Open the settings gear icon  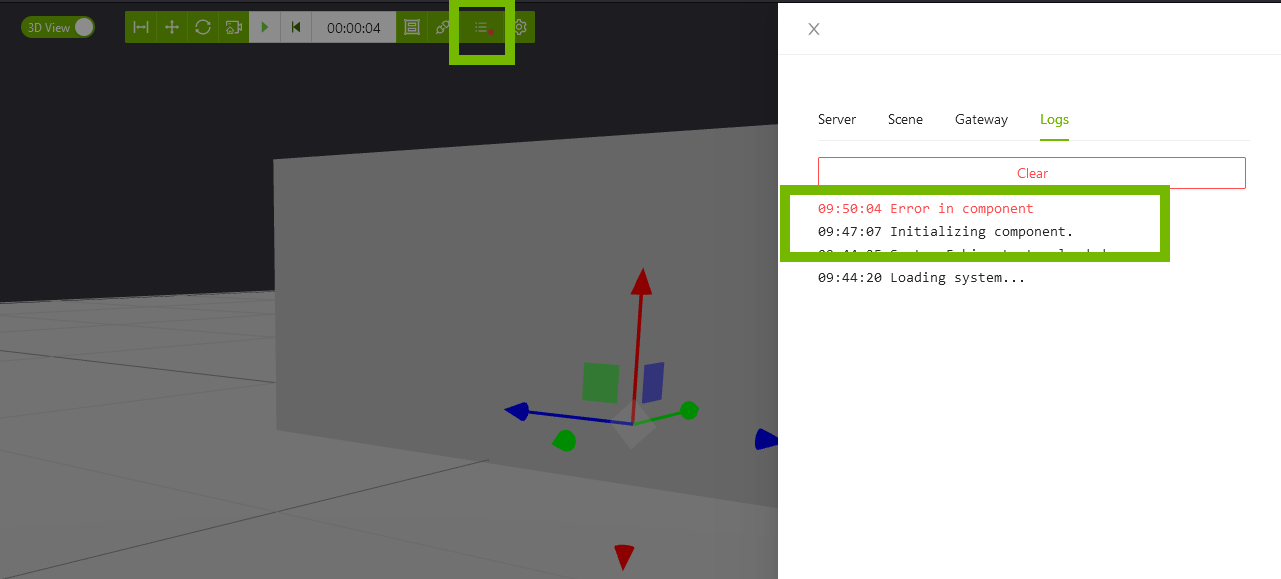[x=520, y=27]
